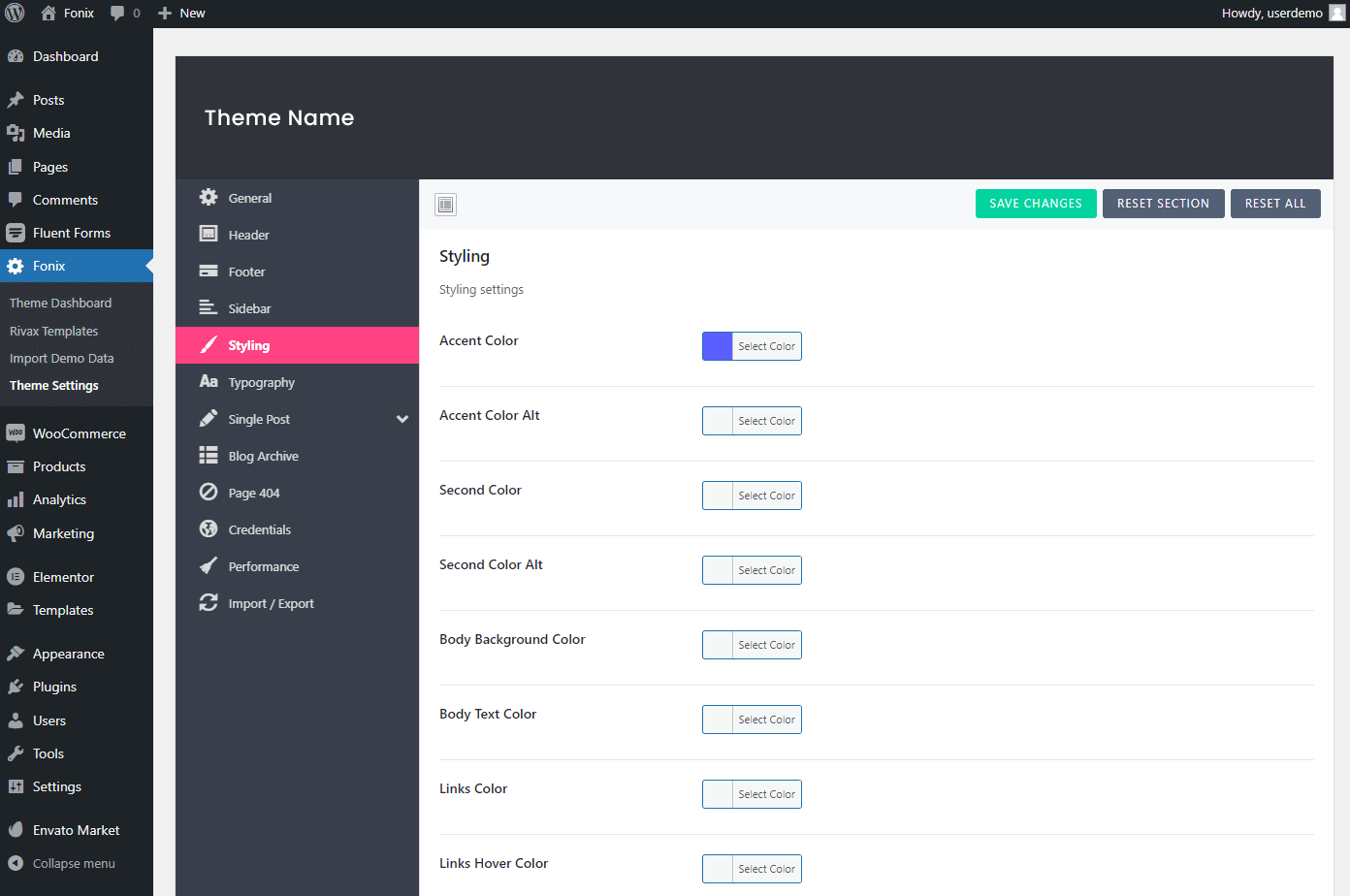The image size is (1350, 896).
Task: Click the Blog Archive list icon
Action: (x=209, y=456)
